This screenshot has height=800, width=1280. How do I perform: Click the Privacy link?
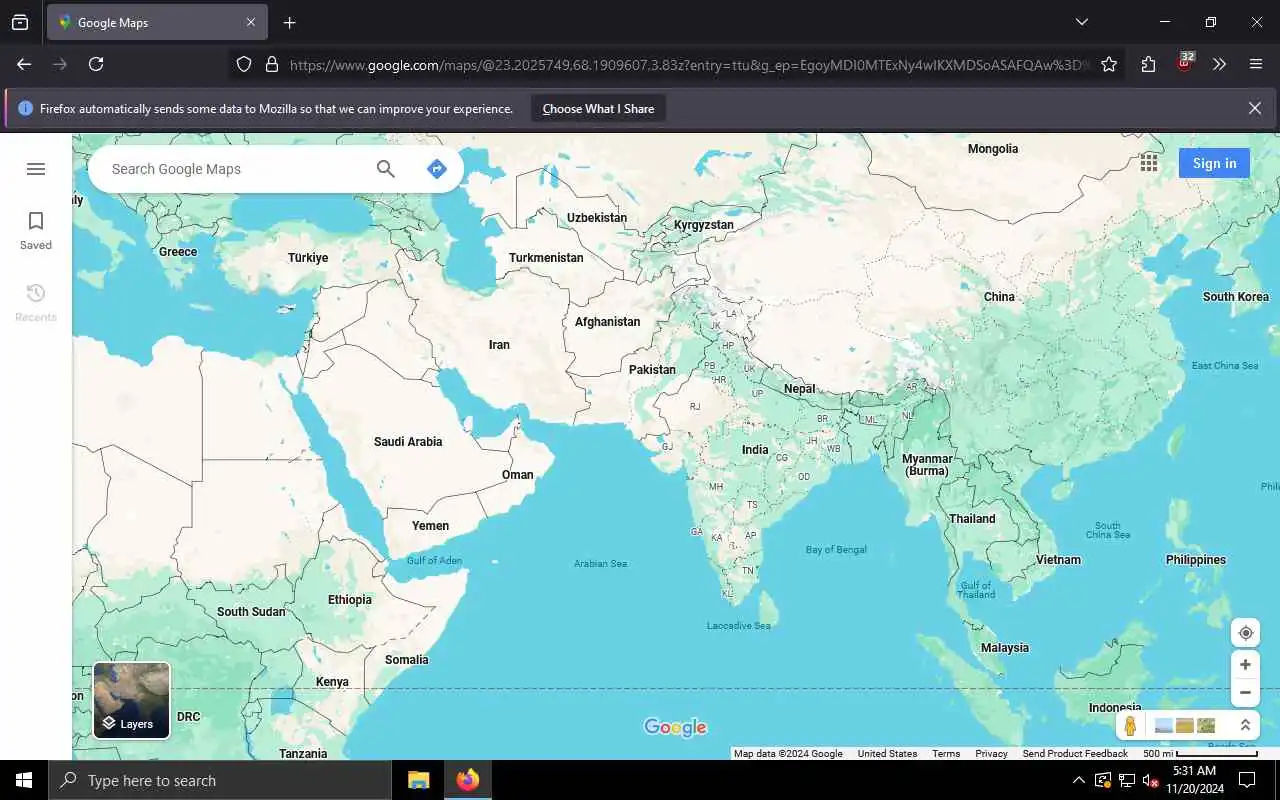click(x=991, y=753)
